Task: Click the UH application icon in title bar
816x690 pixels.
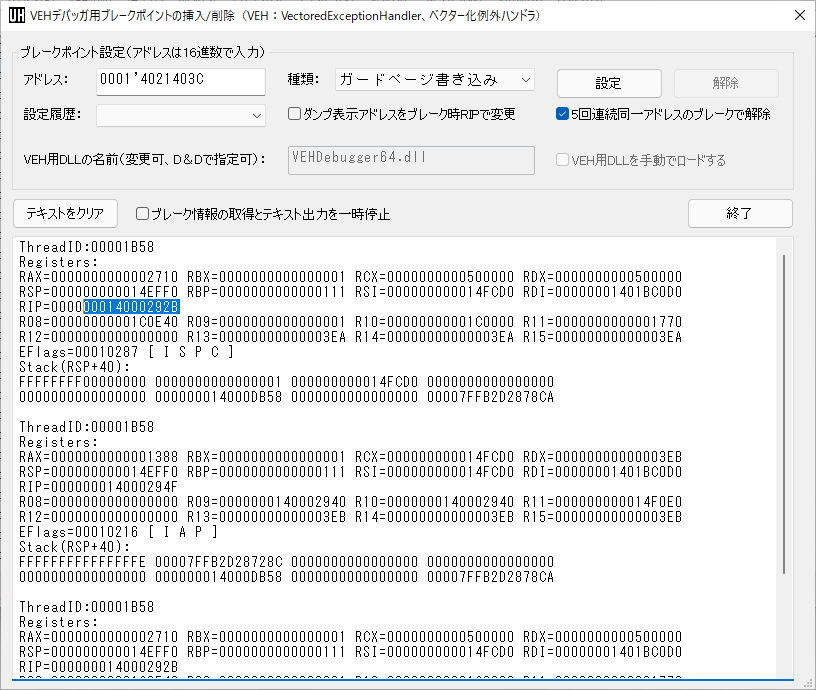Action: (17, 16)
